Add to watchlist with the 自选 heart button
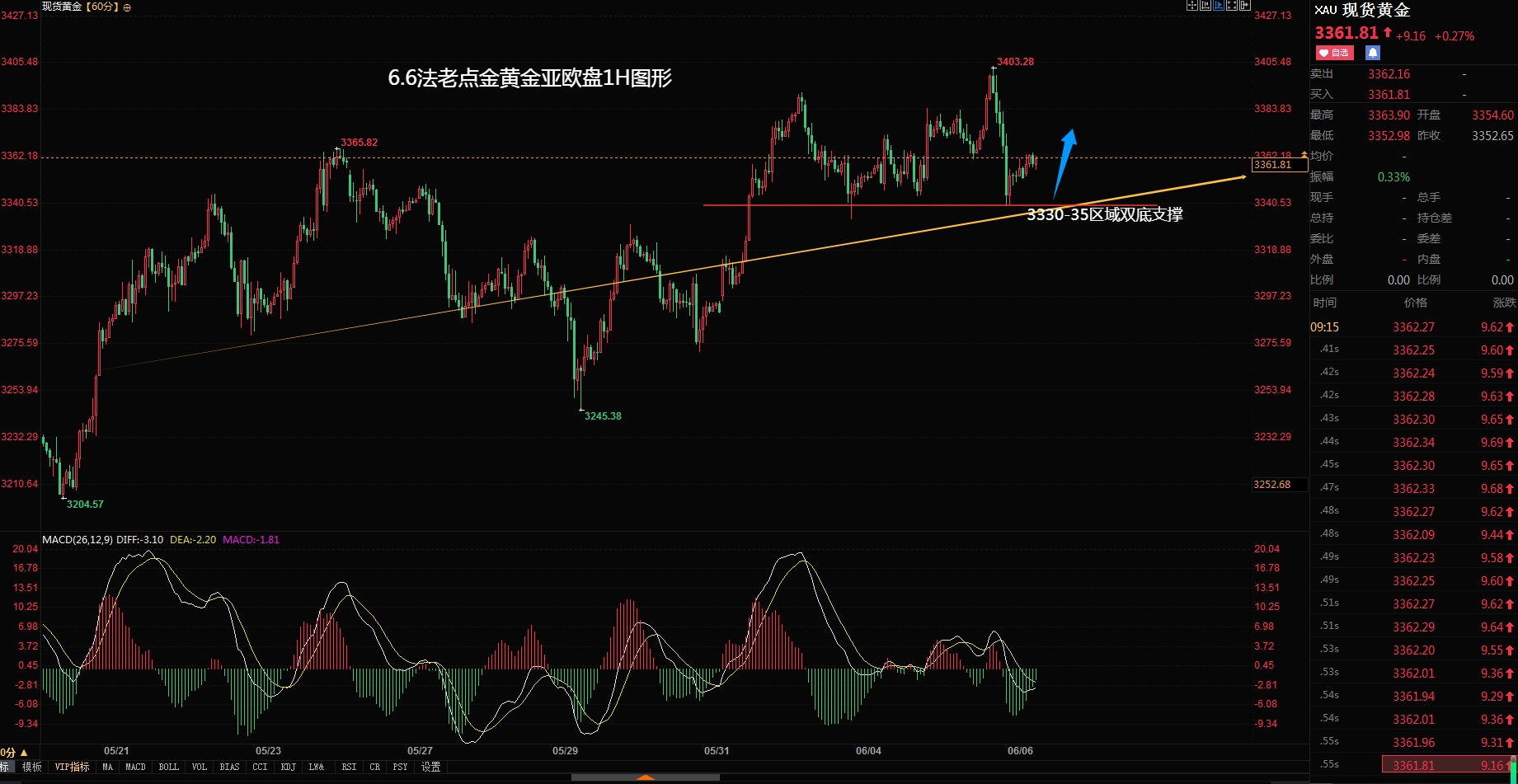Image resolution: width=1518 pixels, height=784 pixels. 1334,53
